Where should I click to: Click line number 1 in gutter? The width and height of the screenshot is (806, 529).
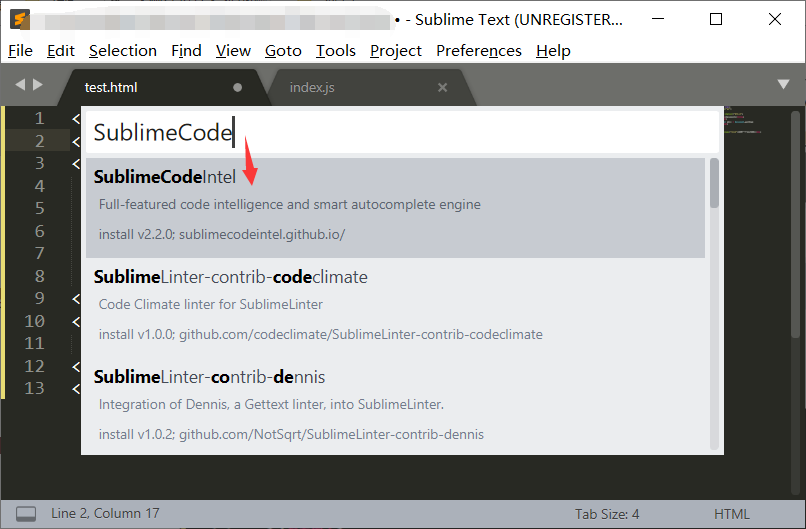(x=40, y=119)
